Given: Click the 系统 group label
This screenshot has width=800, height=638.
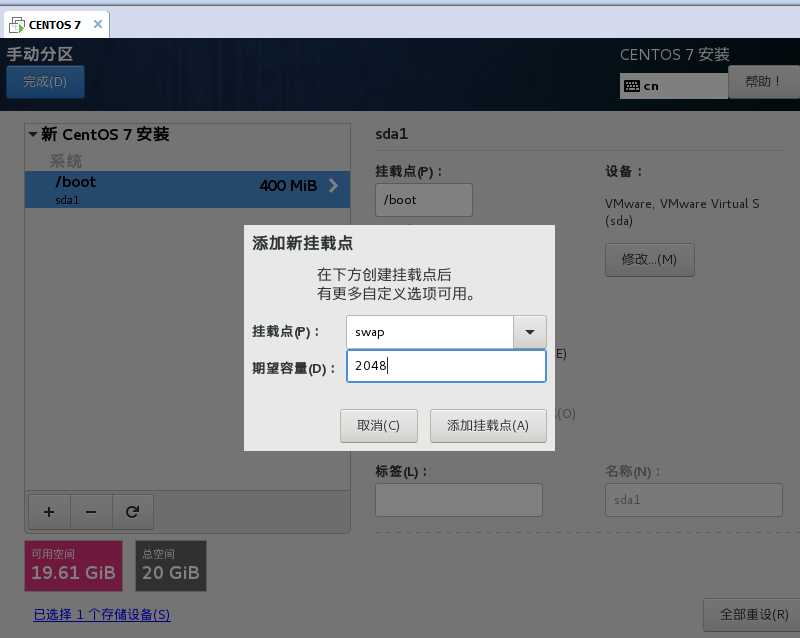Looking at the screenshot, I should [65, 161].
